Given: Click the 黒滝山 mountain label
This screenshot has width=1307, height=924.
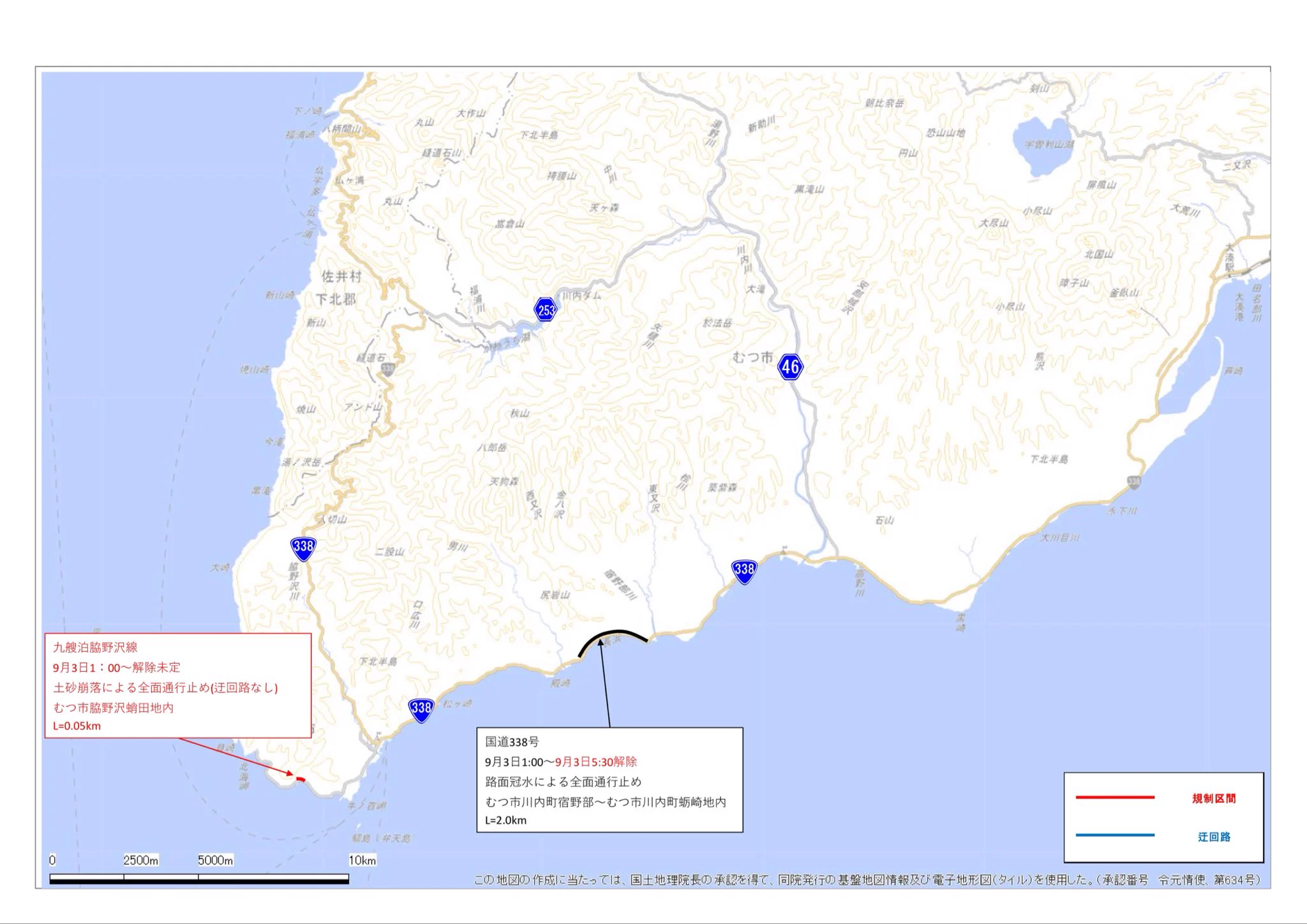Looking at the screenshot, I should (809, 190).
